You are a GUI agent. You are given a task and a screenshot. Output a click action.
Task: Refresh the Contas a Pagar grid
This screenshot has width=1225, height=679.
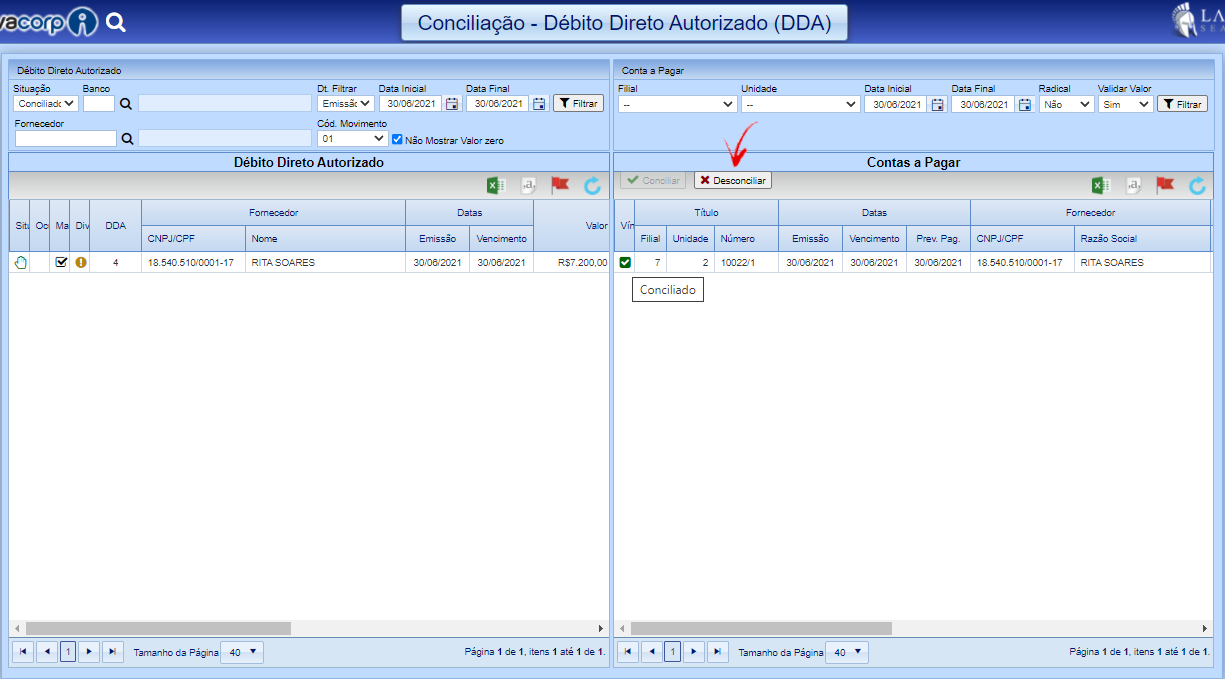pos(1197,185)
